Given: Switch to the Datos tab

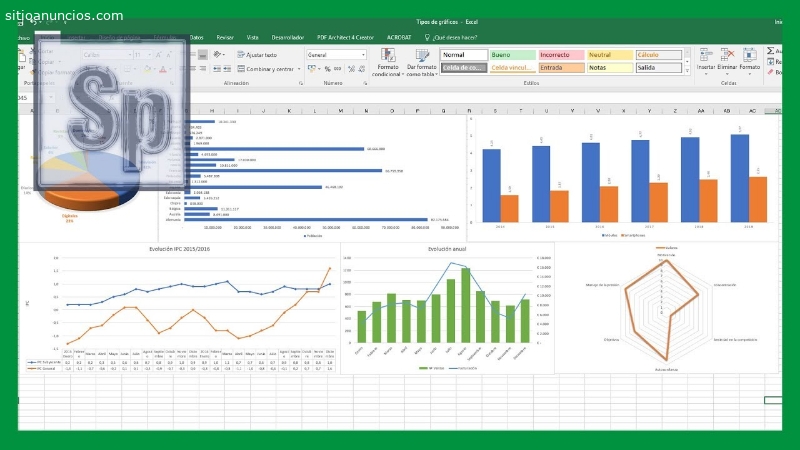Looking at the screenshot, I should pyautogui.click(x=196, y=38).
